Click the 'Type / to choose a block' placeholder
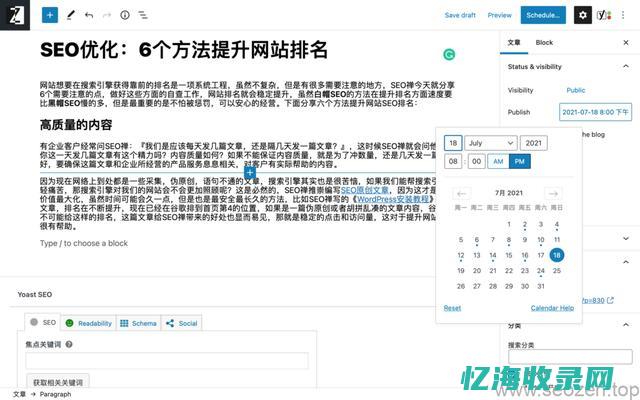The height and width of the screenshot is (400, 640). point(84,243)
